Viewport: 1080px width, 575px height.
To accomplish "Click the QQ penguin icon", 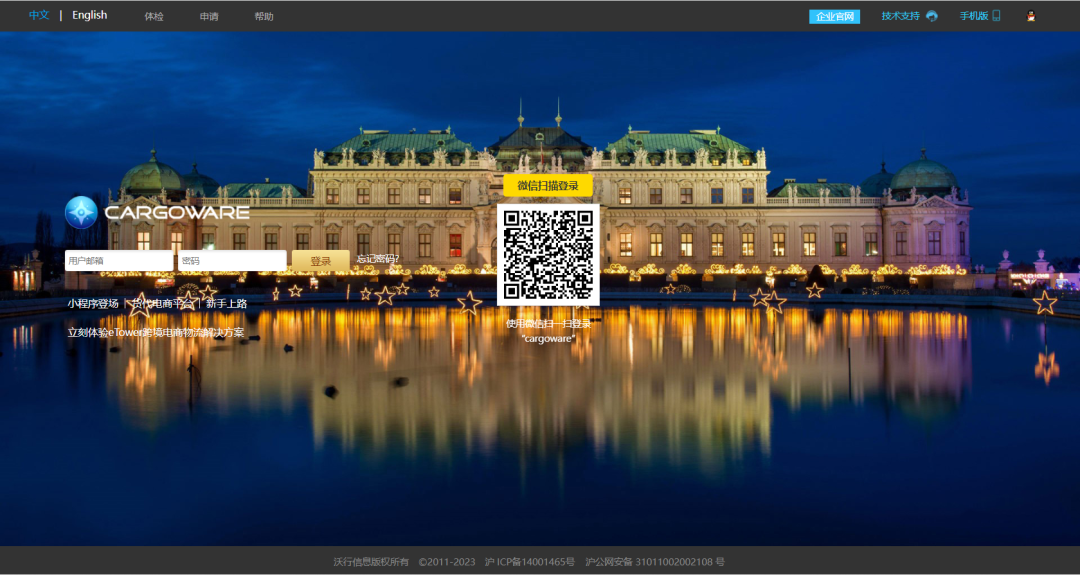I will [1031, 16].
